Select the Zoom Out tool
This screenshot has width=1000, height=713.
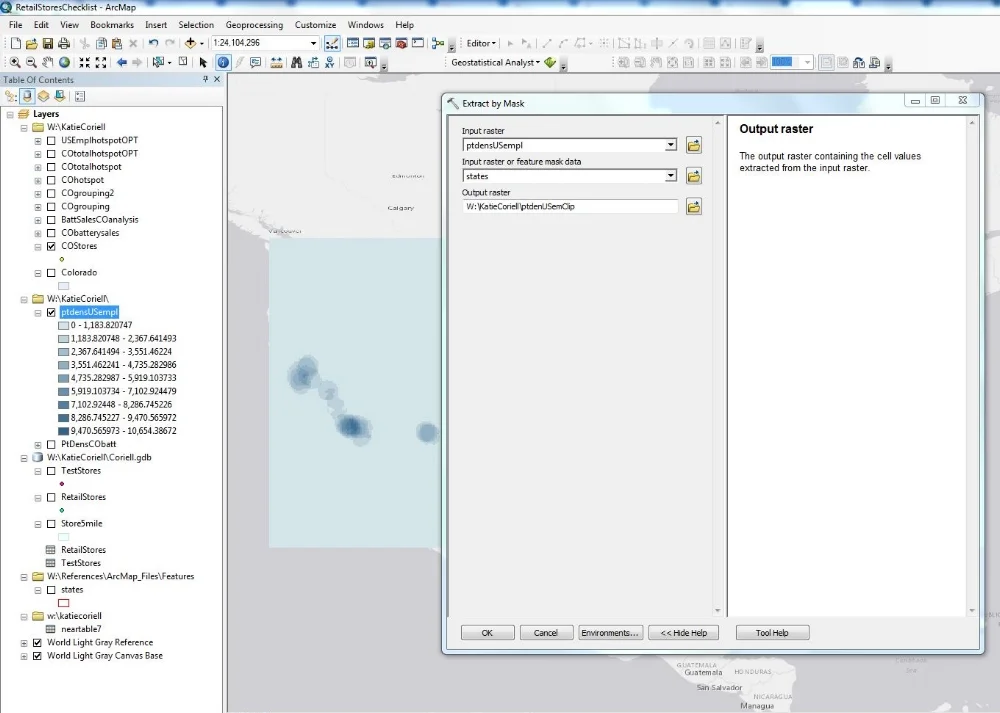31,62
